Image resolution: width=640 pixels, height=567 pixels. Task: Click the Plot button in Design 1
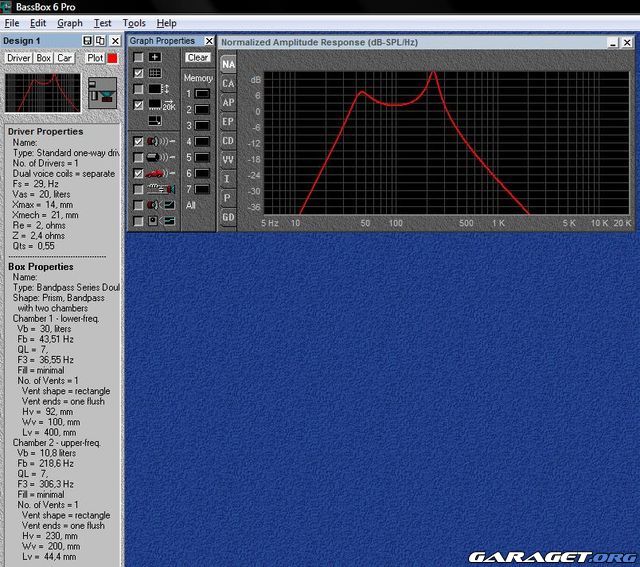(x=94, y=58)
